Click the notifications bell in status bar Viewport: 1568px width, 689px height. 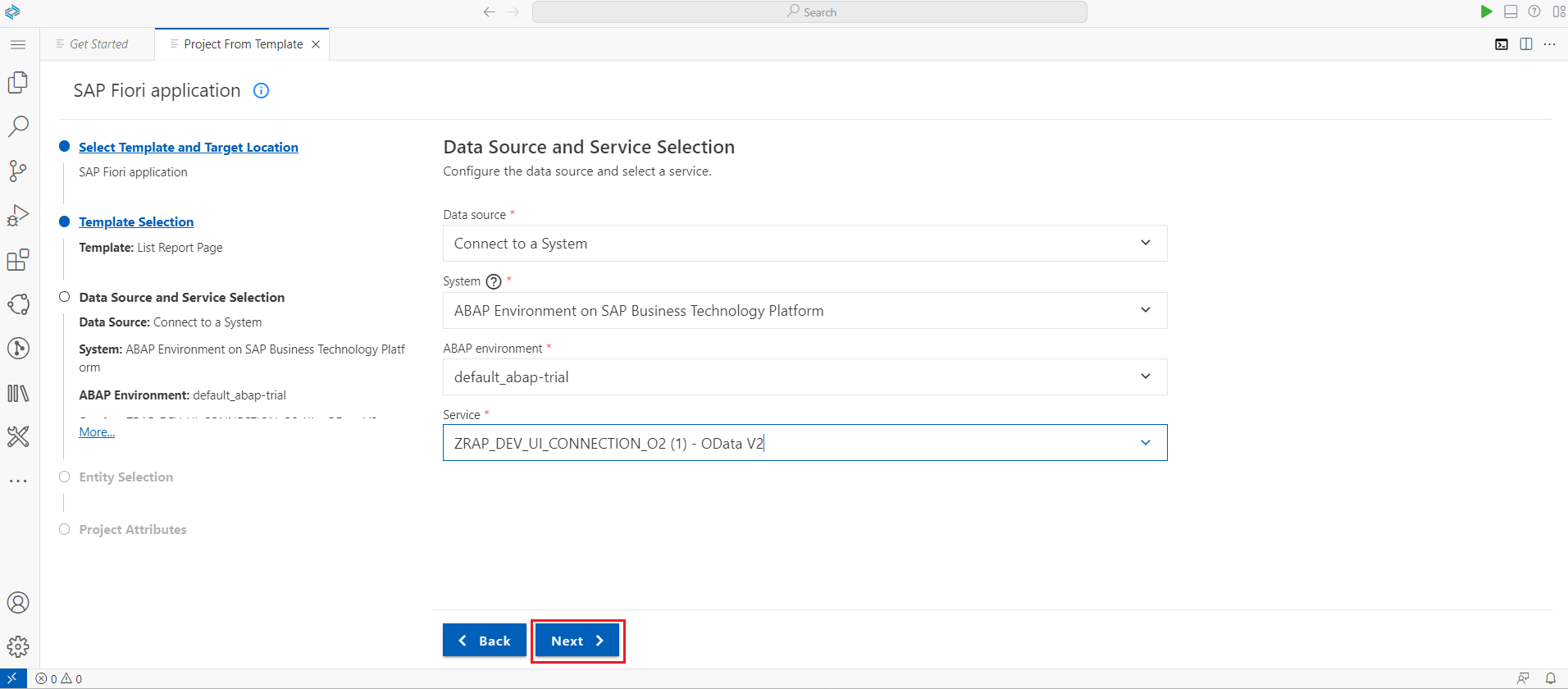click(x=1551, y=678)
